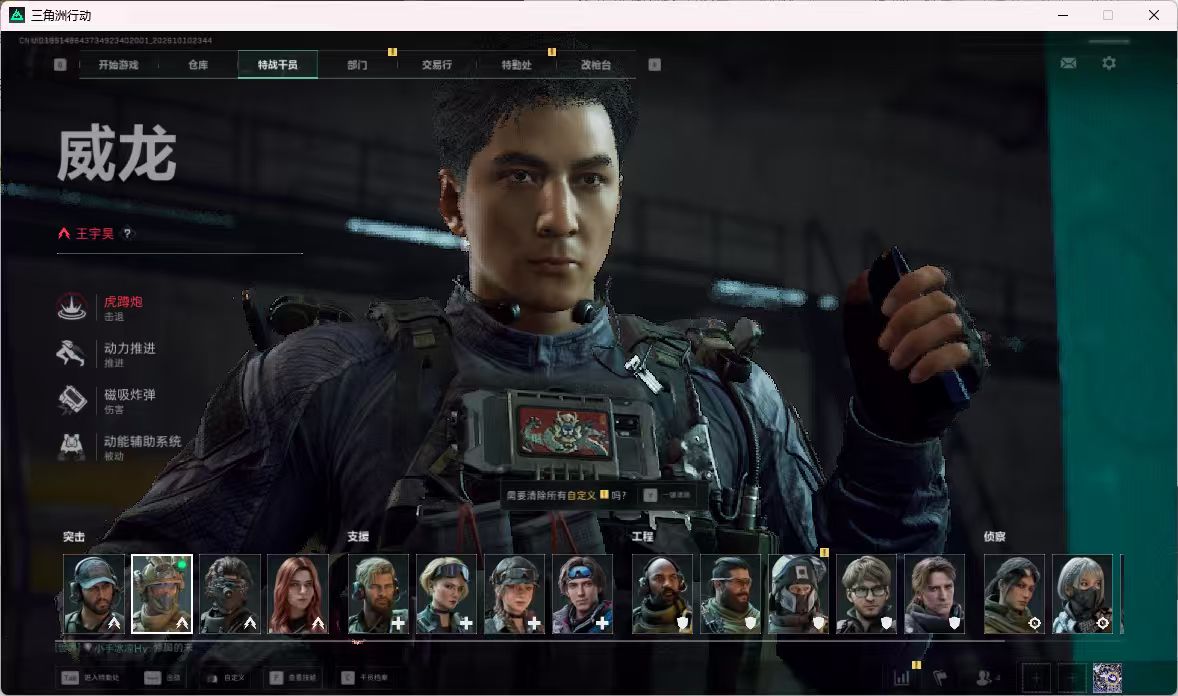
Task: Open the 开始游戏 tab
Action: (x=119, y=65)
